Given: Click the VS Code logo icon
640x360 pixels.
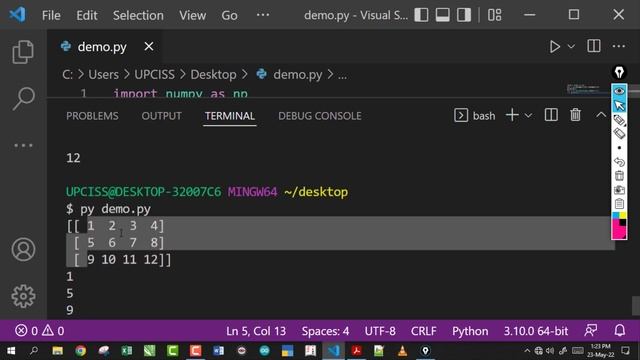Looking at the screenshot, I should click(x=18, y=15).
